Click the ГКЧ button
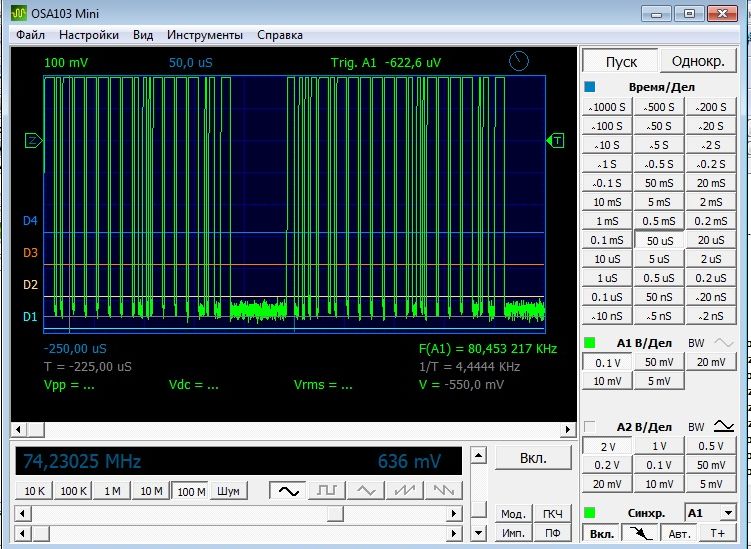 point(553,514)
